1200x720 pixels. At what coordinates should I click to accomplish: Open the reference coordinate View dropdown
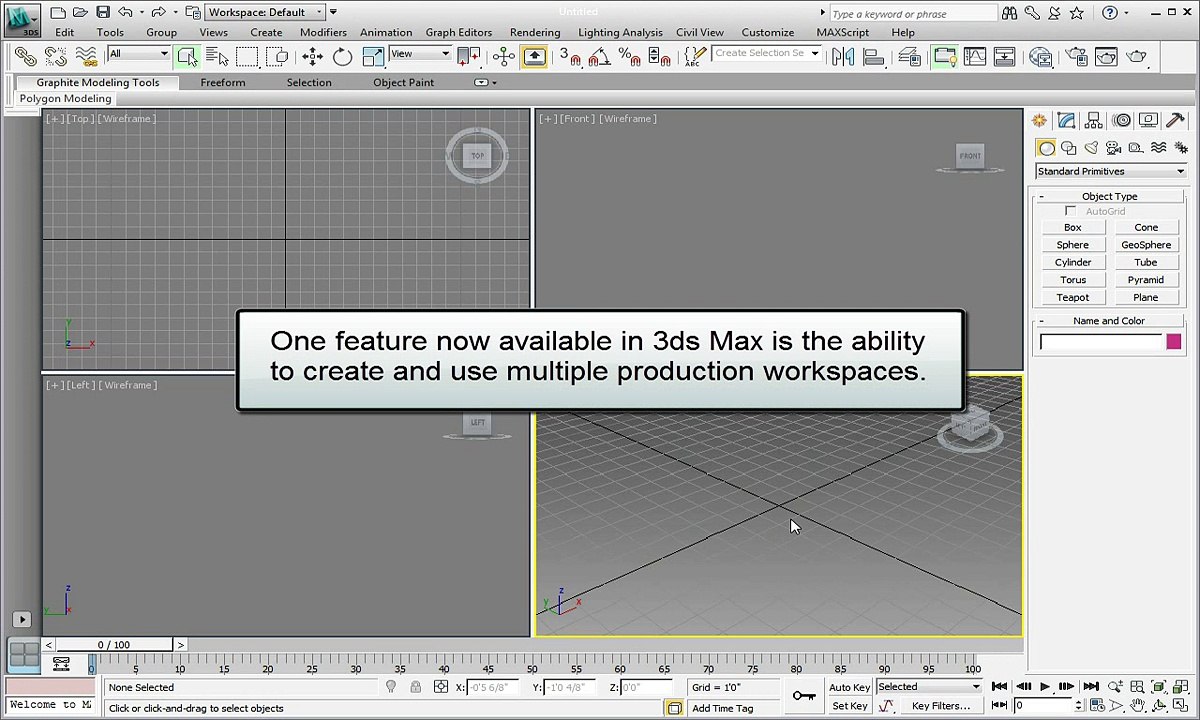(419, 54)
